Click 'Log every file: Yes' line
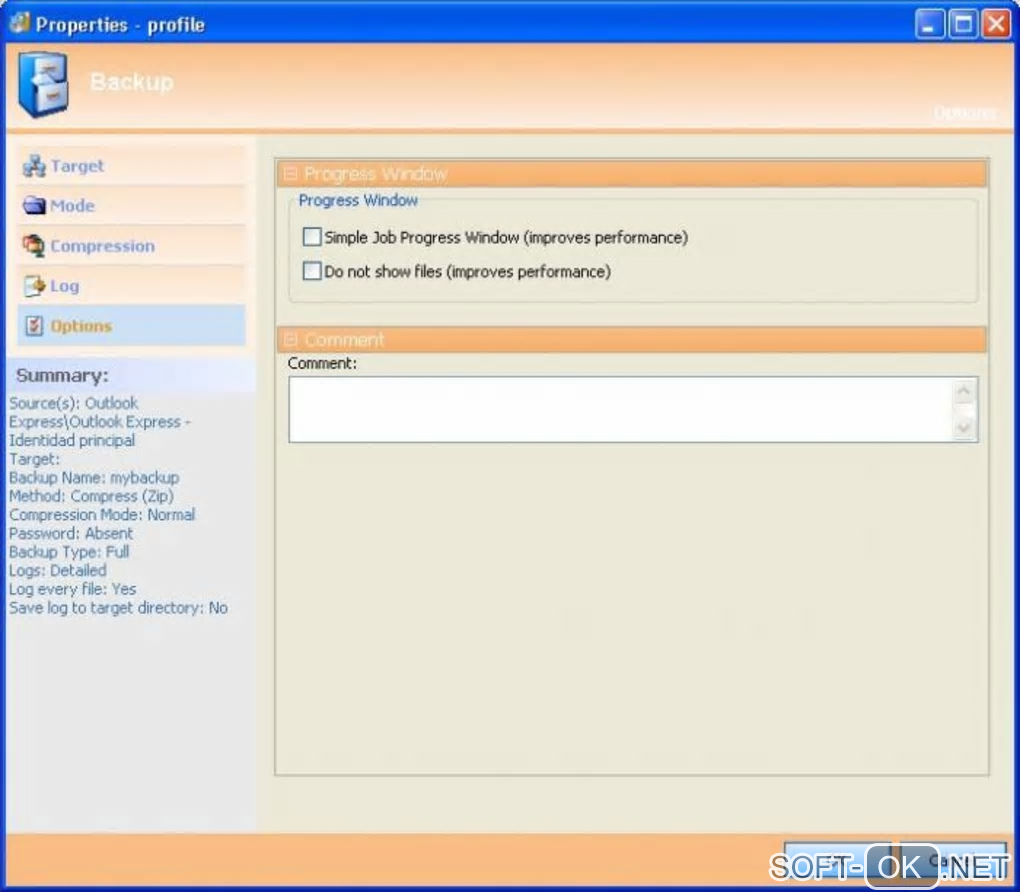The height and width of the screenshot is (892, 1020). click(x=72, y=589)
